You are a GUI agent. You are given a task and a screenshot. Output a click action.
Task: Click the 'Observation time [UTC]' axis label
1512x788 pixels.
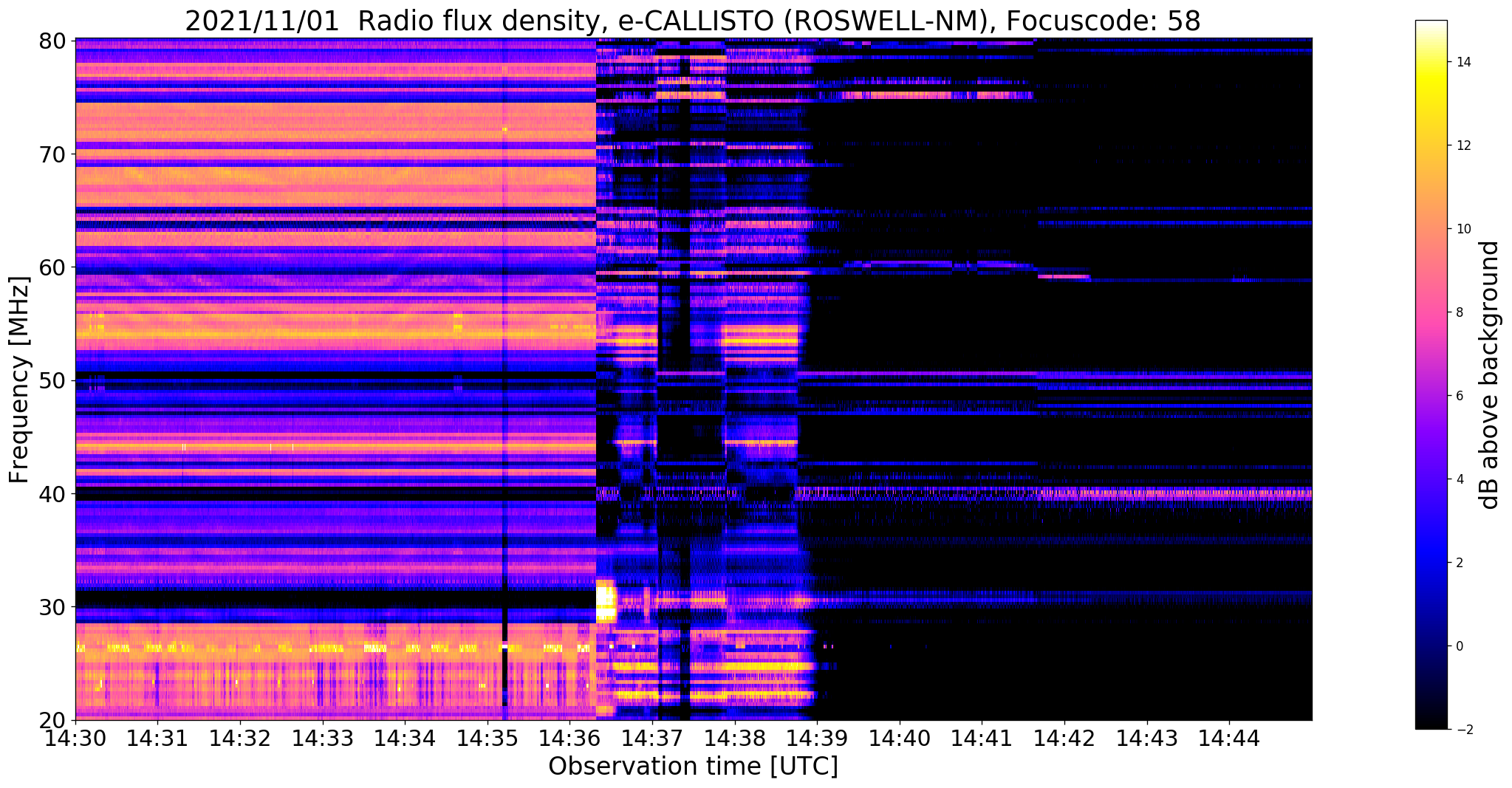point(693,767)
